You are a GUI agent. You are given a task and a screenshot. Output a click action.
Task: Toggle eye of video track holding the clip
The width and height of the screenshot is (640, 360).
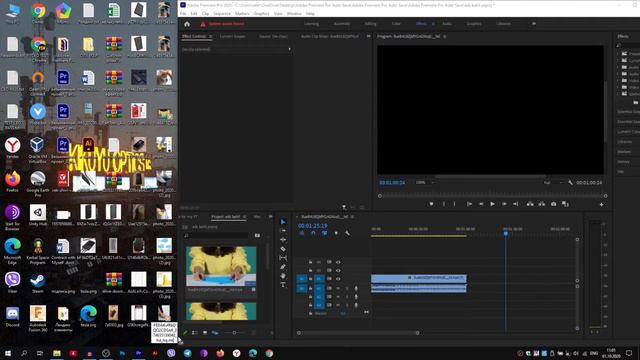click(x=338, y=279)
